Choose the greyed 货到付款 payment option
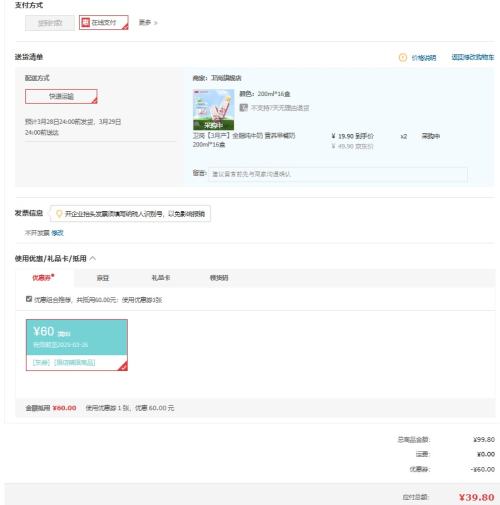500x505 pixels. pyautogui.click(x=50, y=23)
